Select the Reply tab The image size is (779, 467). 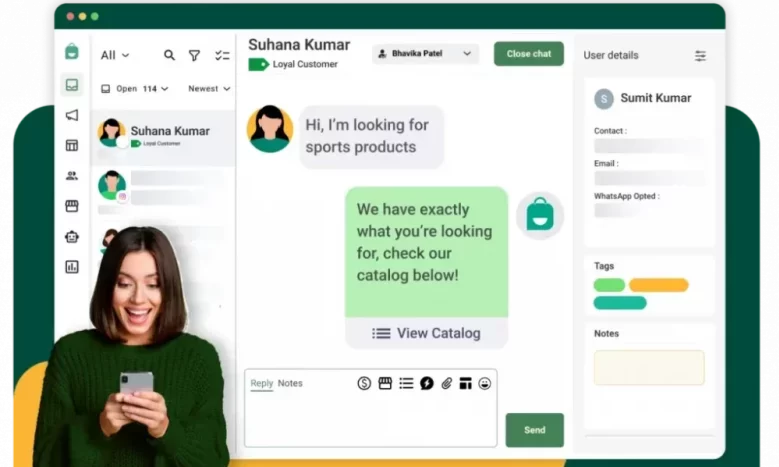click(261, 383)
